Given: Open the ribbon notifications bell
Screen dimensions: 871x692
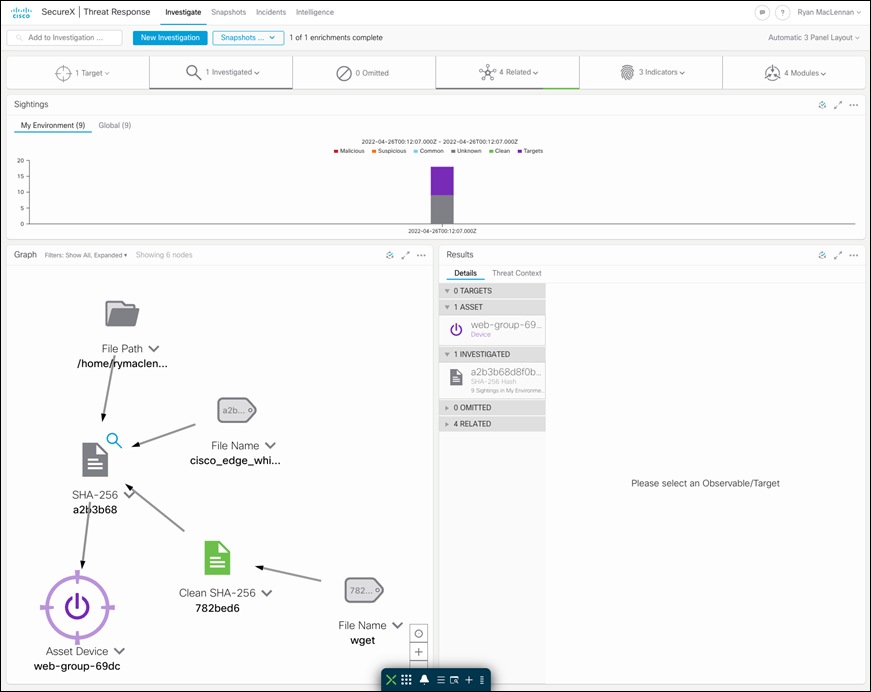Looking at the screenshot, I should coord(424,680).
